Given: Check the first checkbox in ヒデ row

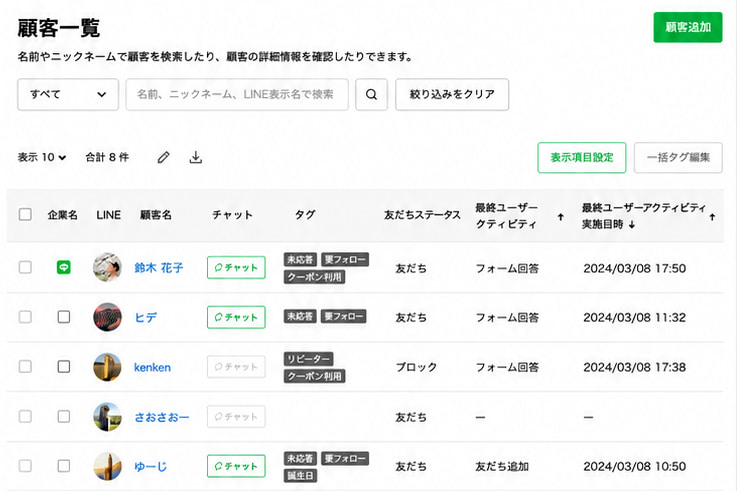Looking at the screenshot, I should click(x=25, y=317).
